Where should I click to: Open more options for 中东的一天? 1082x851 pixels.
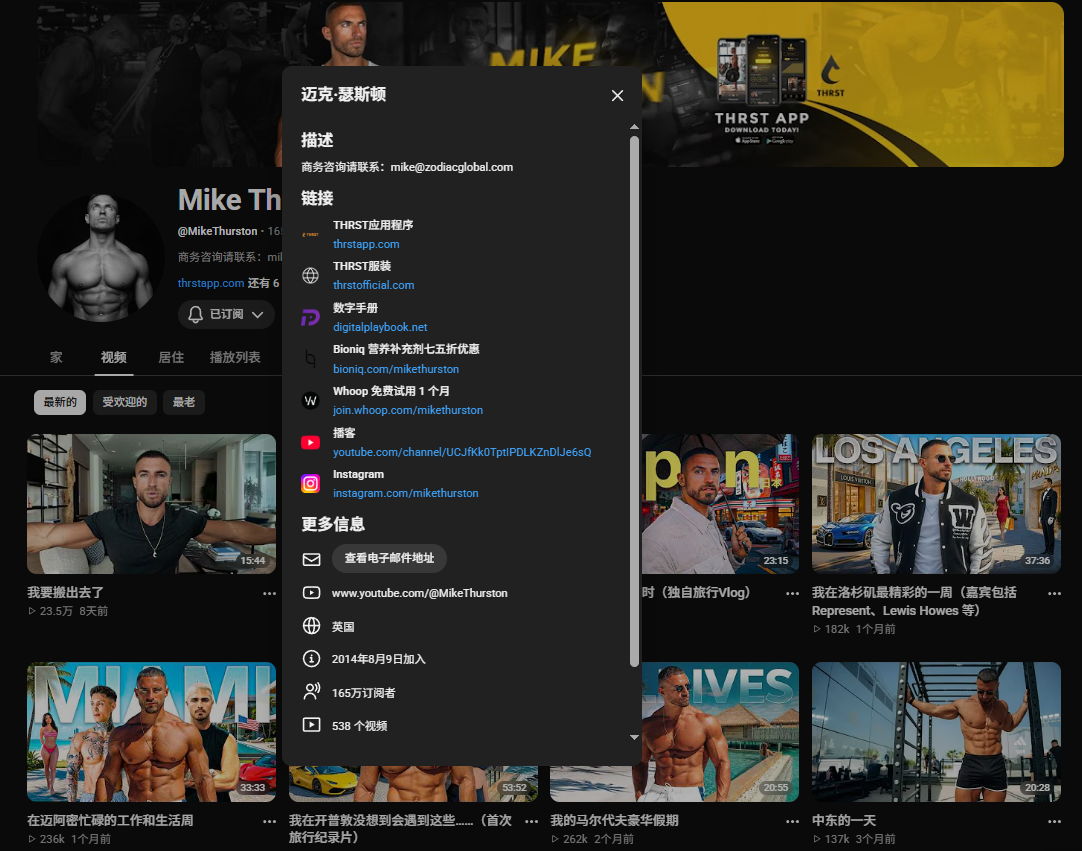(1054, 821)
